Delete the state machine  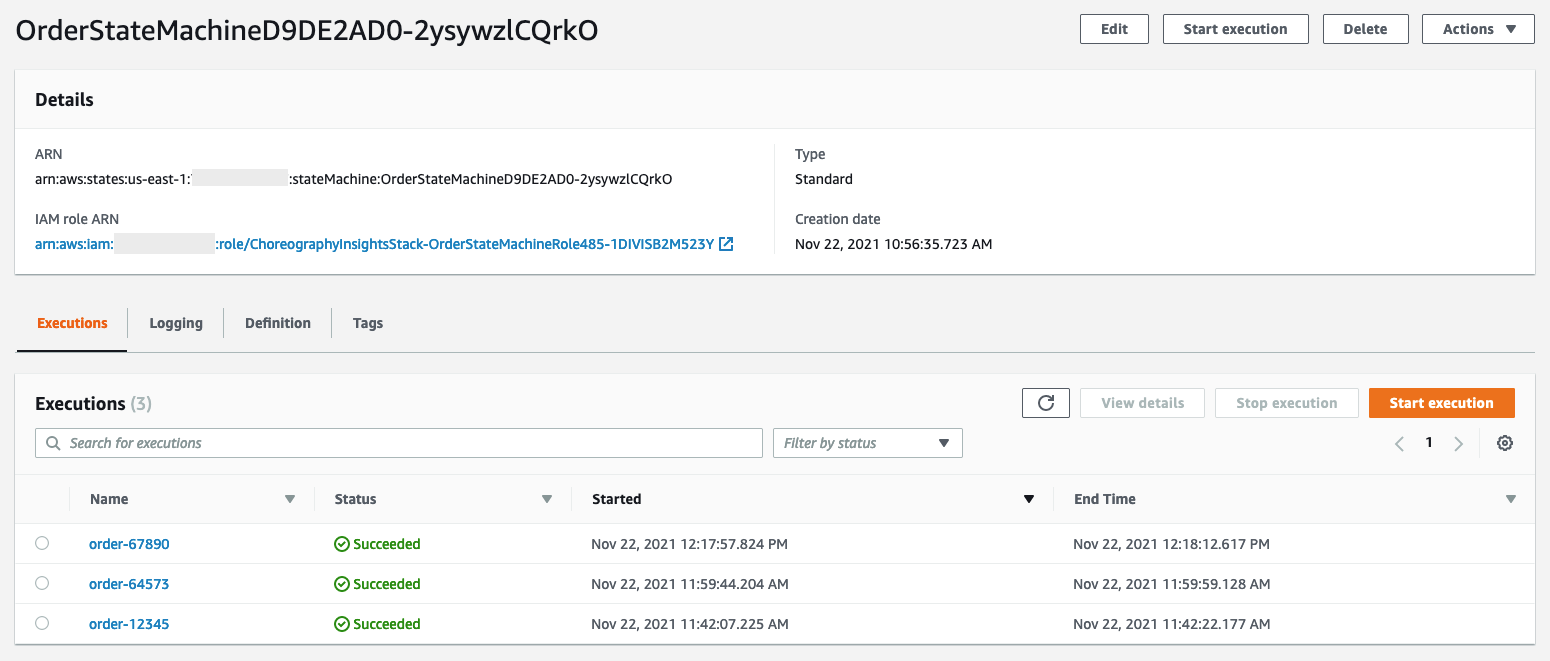pyautogui.click(x=1365, y=28)
